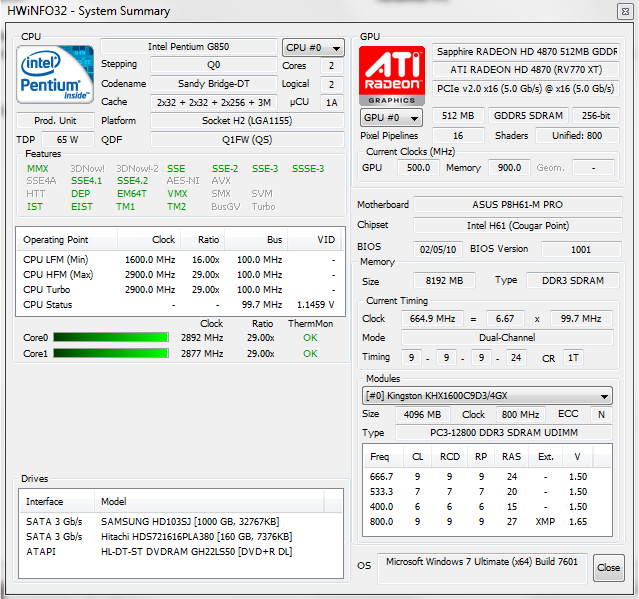Close the HWiNFO32 window with the title bar X
Viewport: 639px width, 599px height.
coord(625,11)
